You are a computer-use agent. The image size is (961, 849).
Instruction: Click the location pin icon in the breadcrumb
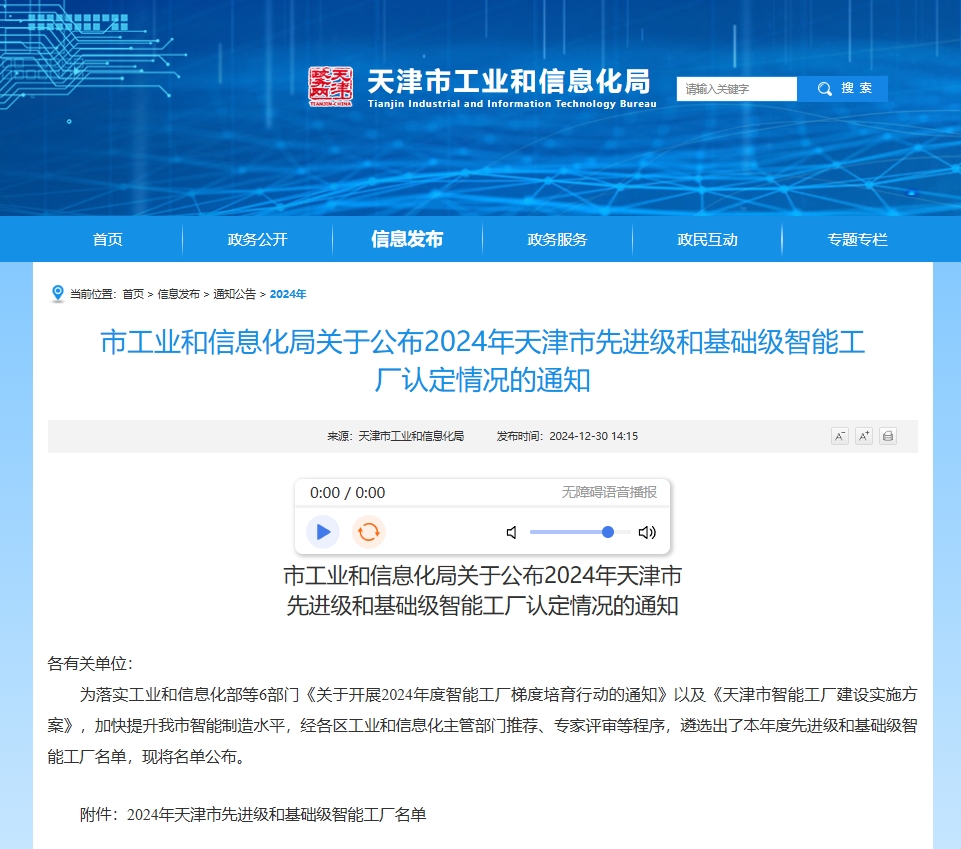[57, 292]
